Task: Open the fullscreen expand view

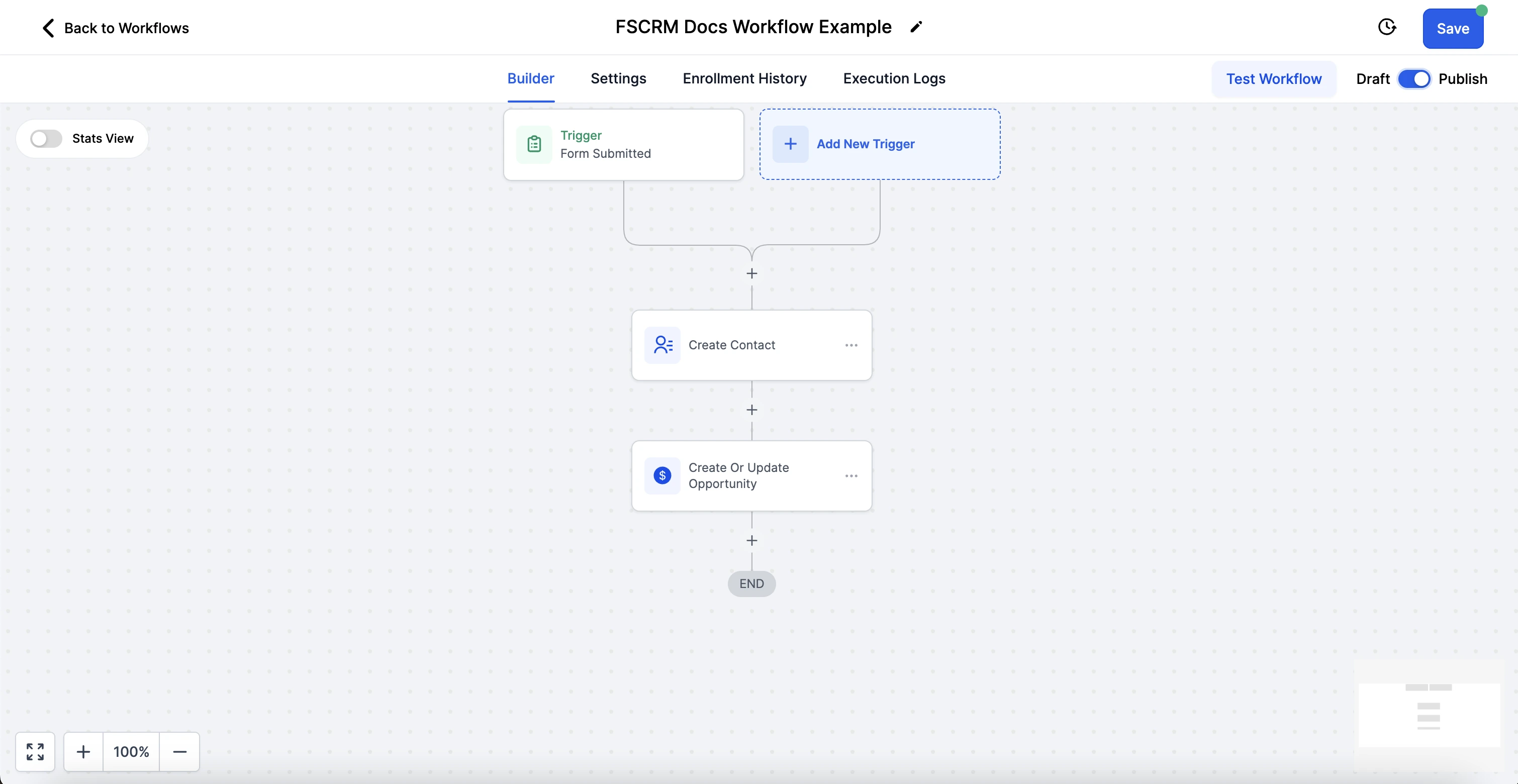Action: point(35,751)
